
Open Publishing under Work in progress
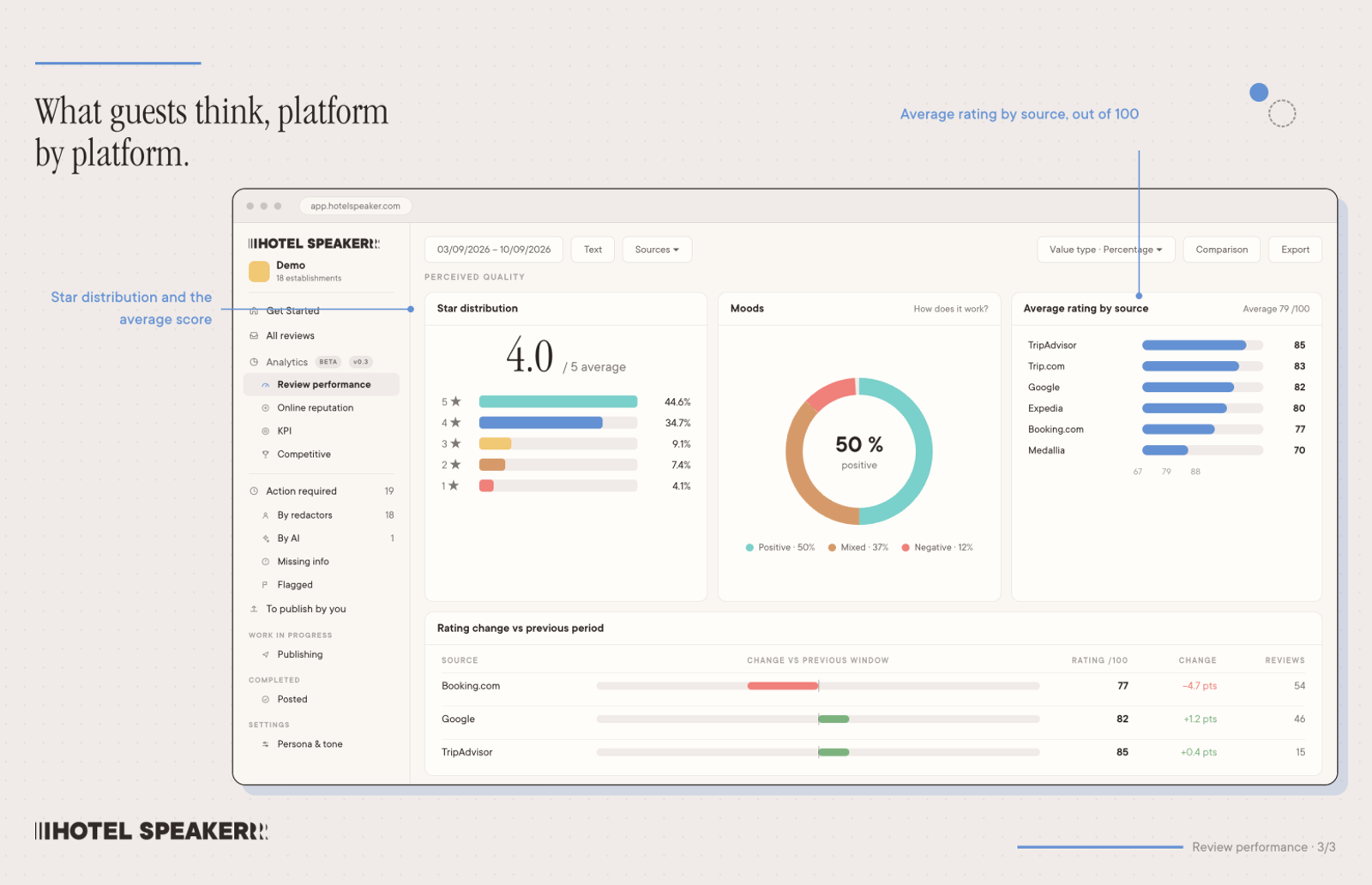[x=322, y=654]
